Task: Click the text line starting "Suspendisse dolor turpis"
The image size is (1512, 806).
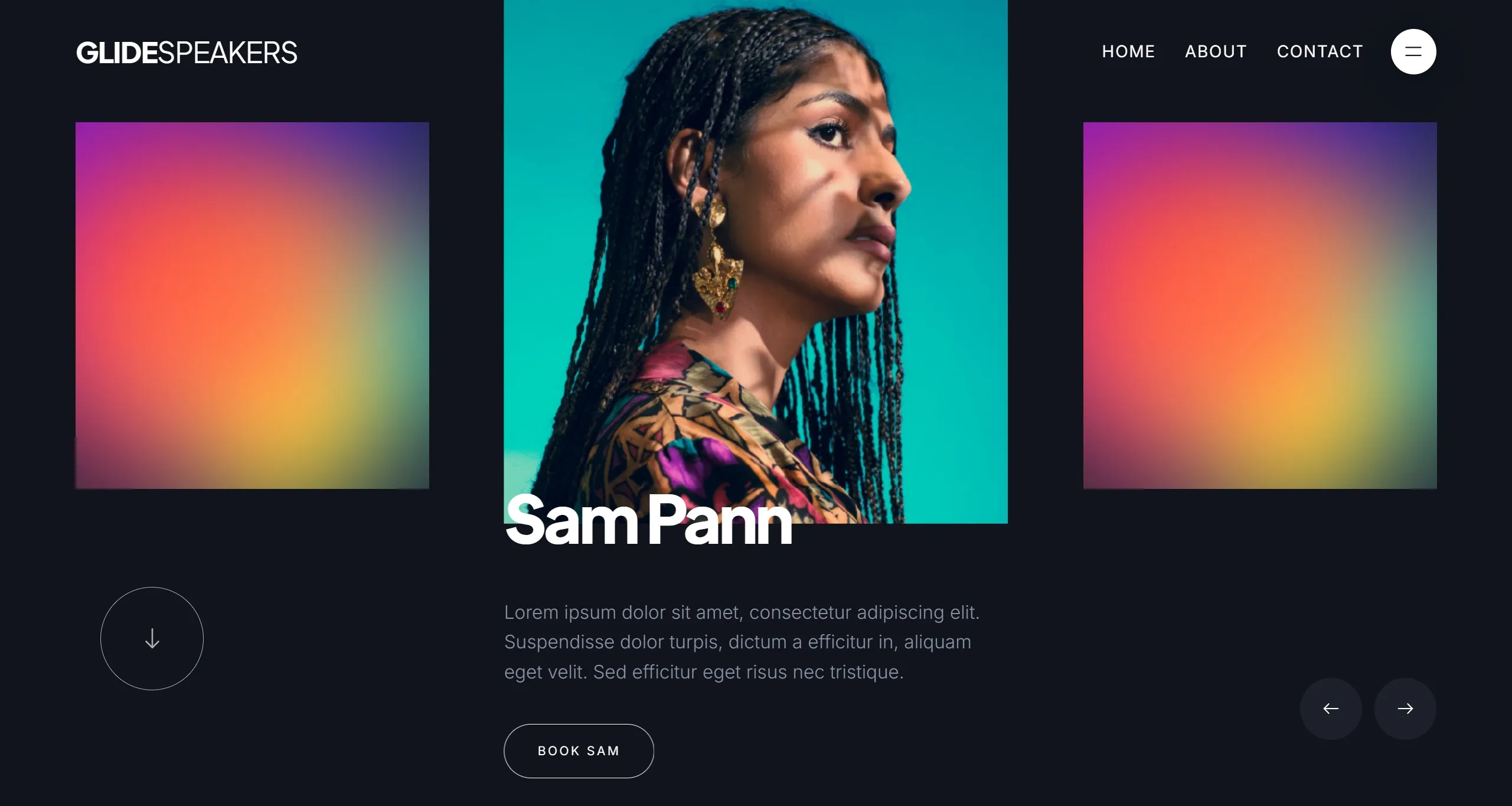Action: [737, 642]
